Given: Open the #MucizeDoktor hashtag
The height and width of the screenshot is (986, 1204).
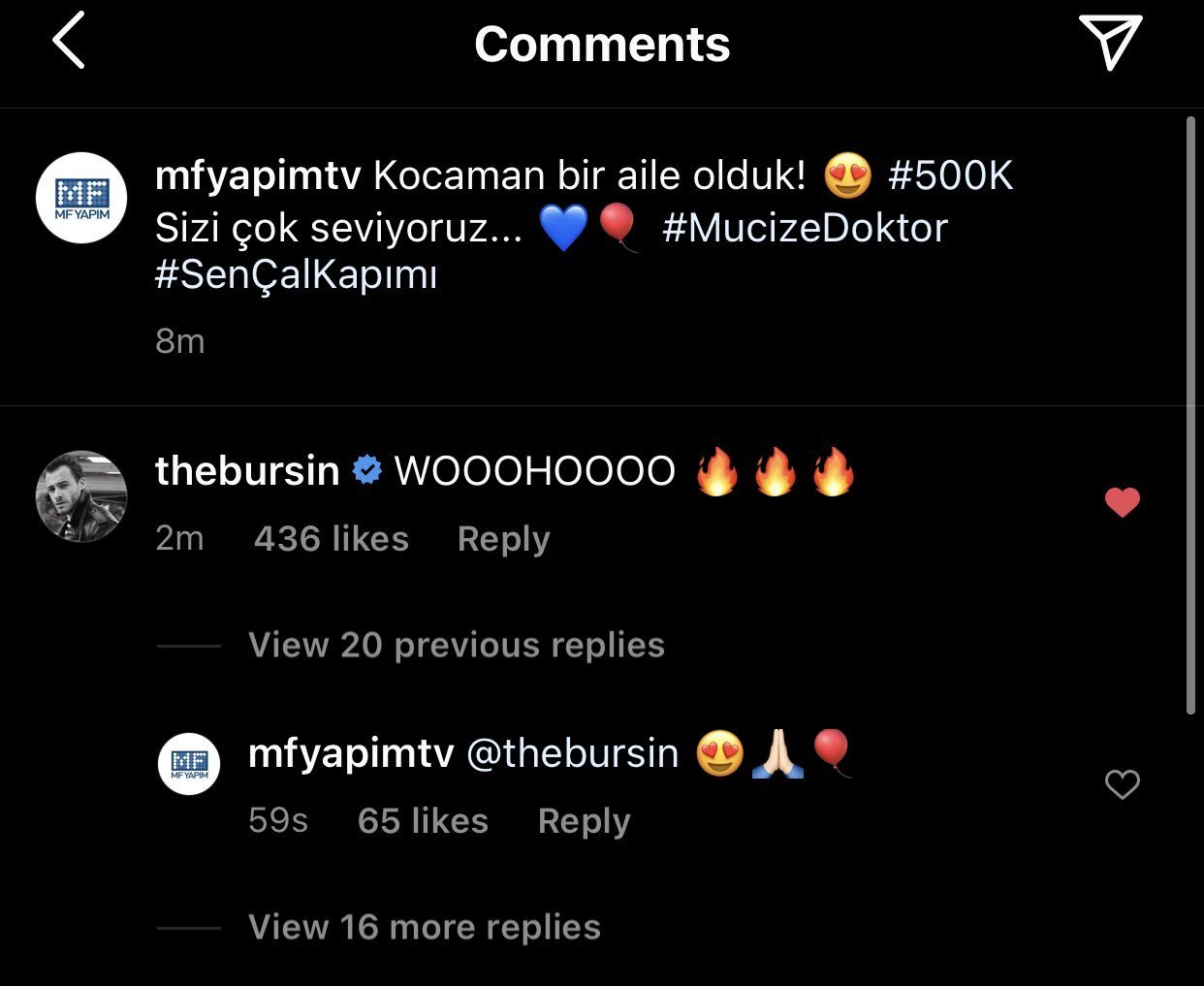Looking at the screenshot, I should (x=805, y=227).
